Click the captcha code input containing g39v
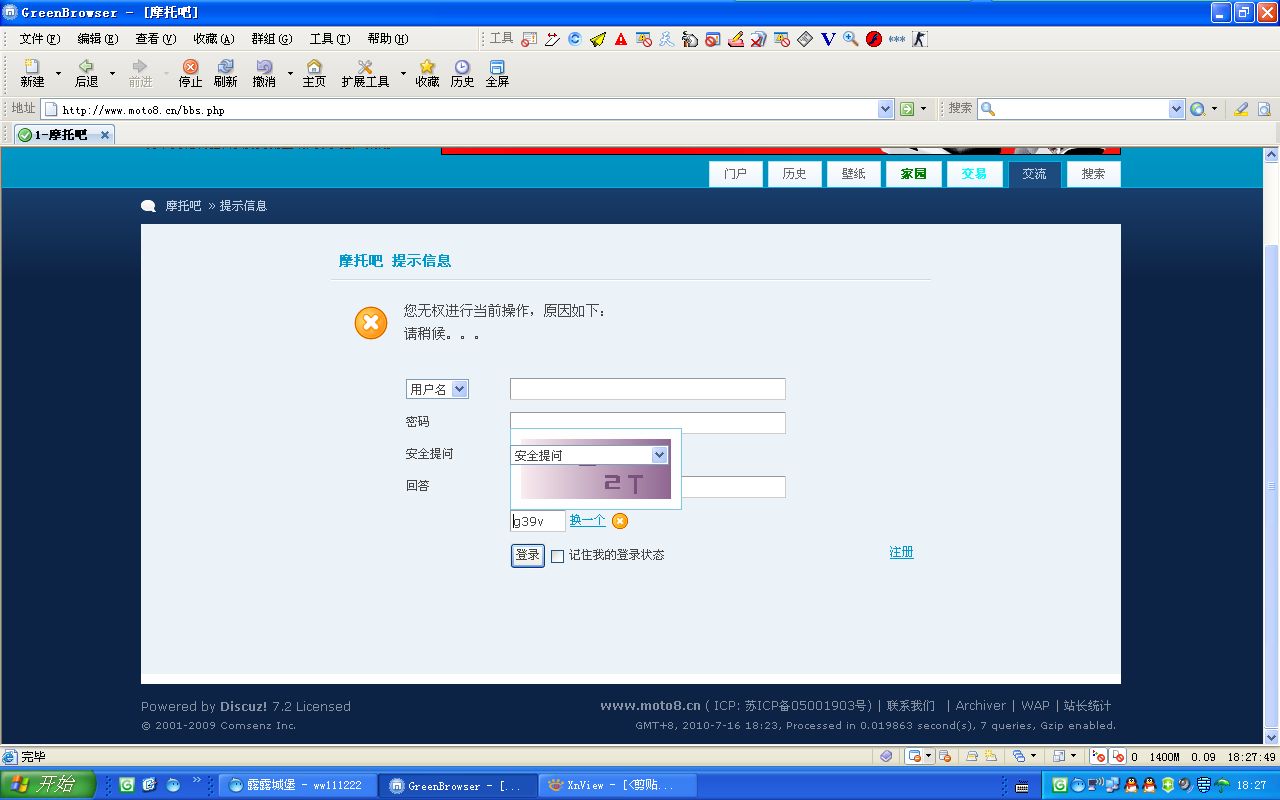The height and width of the screenshot is (800, 1280). 538,521
